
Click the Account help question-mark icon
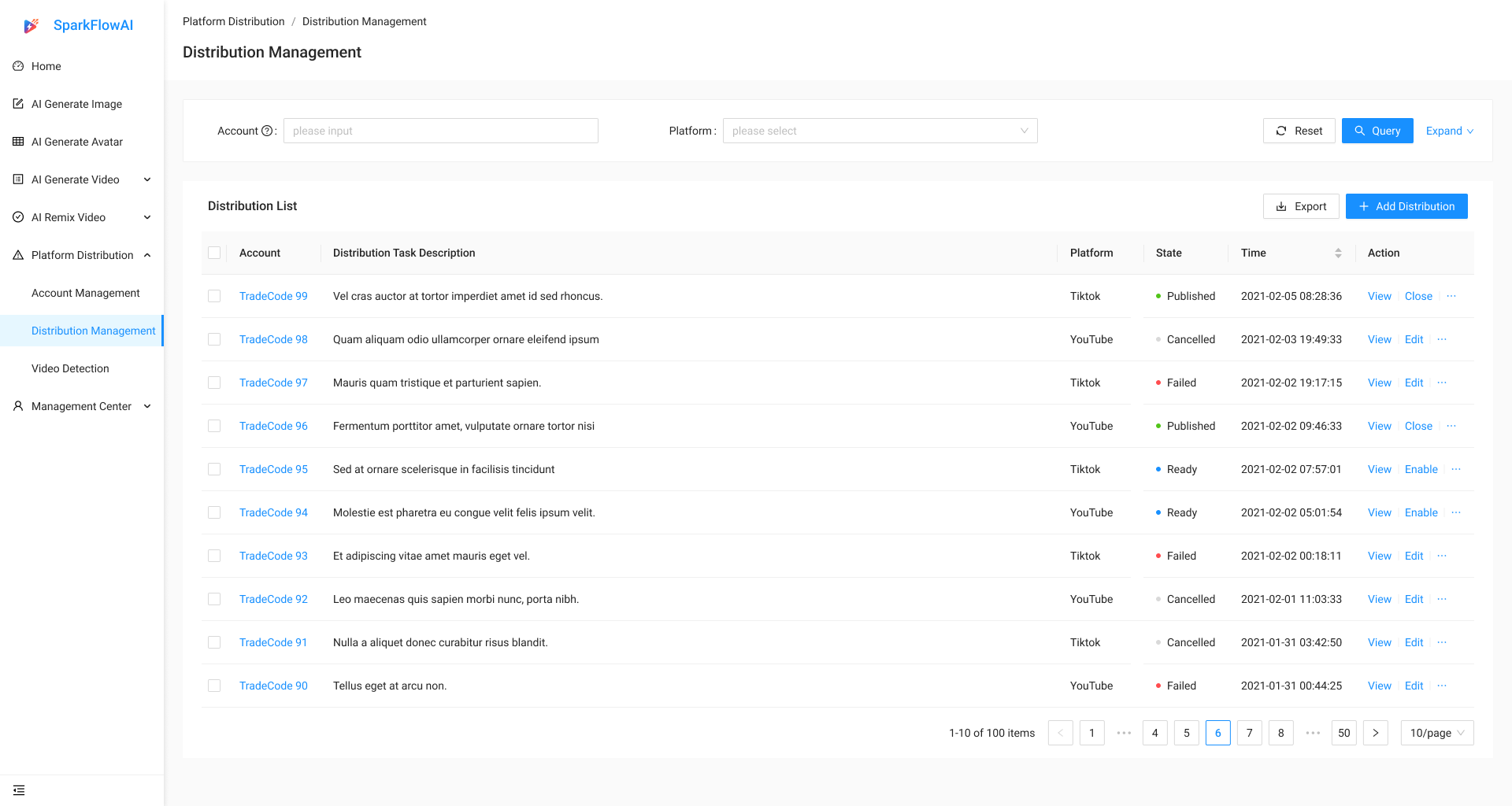click(x=267, y=131)
